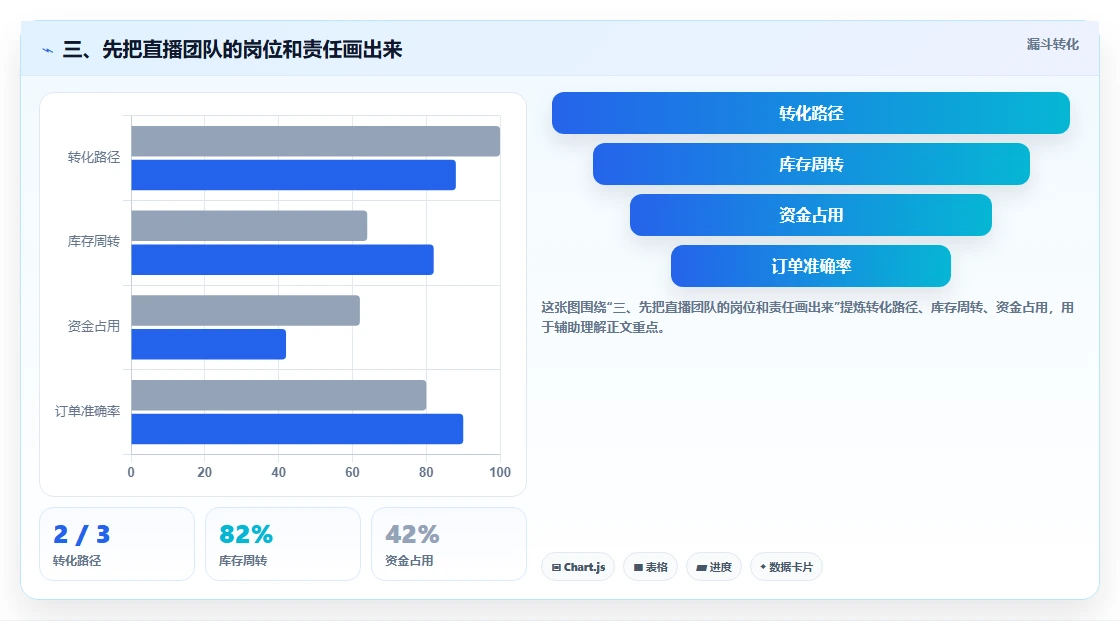Click the x-axis tick label 100
This screenshot has height=621, width=1120.
500,472
